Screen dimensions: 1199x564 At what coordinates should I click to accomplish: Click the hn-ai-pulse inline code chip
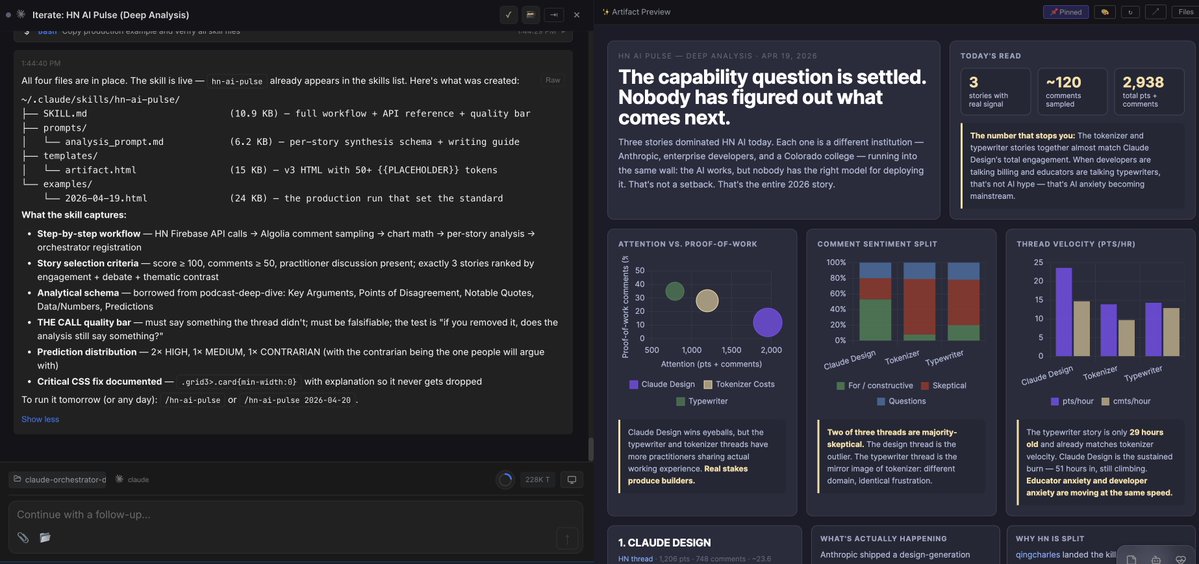tap(237, 81)
